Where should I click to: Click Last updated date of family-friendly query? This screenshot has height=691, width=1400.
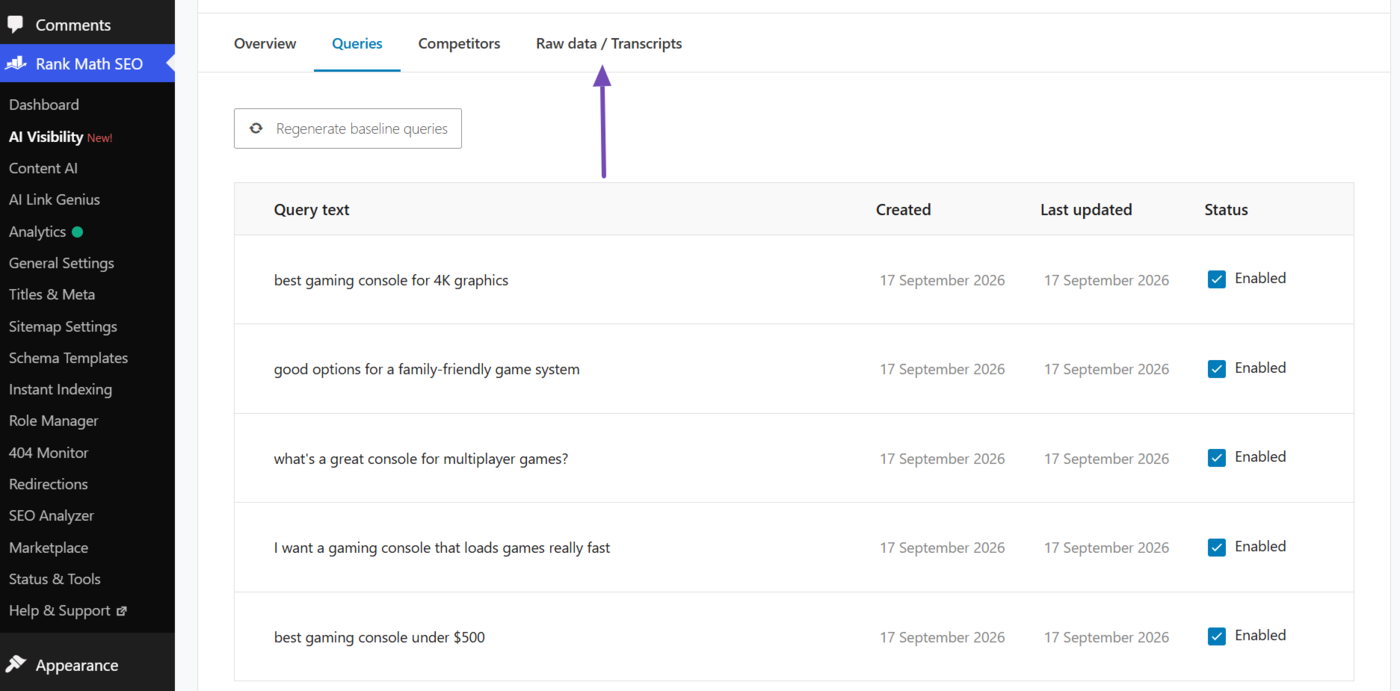[1106, 369]
